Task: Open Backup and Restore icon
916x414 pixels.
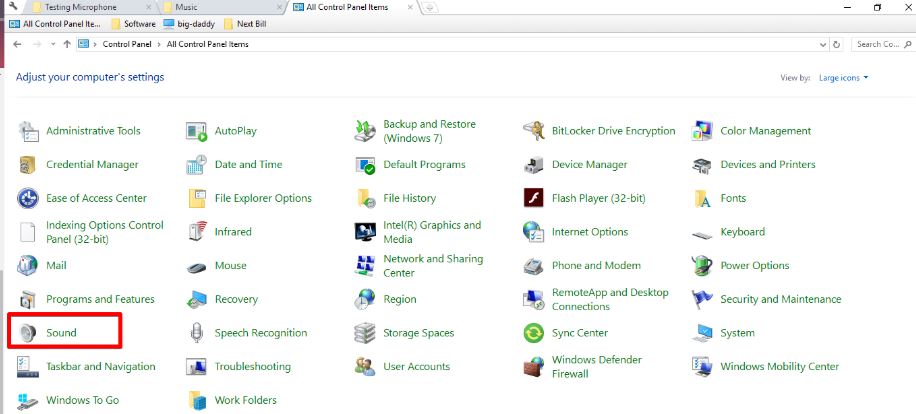Action: [x=365, y=131]
